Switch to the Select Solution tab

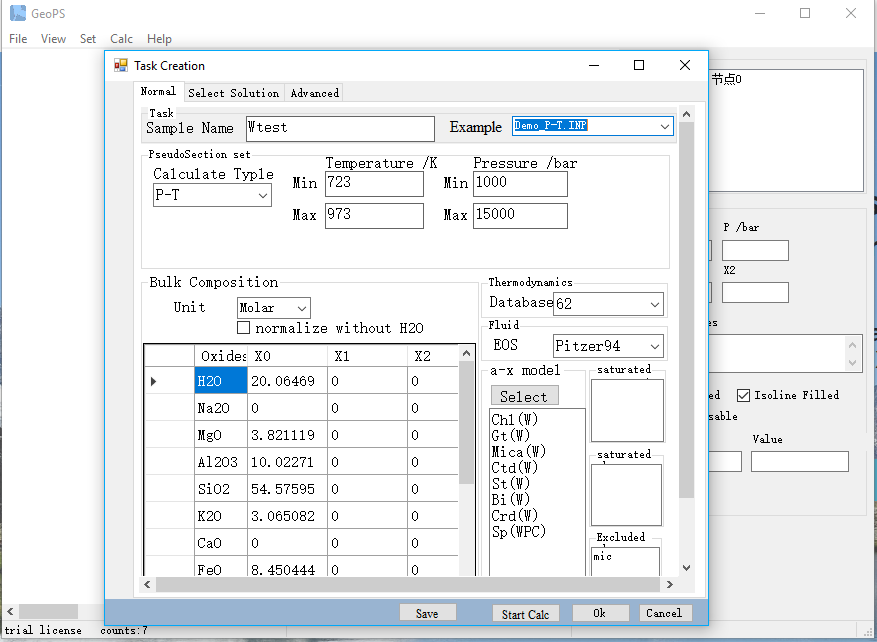click(x=233, y=93)
